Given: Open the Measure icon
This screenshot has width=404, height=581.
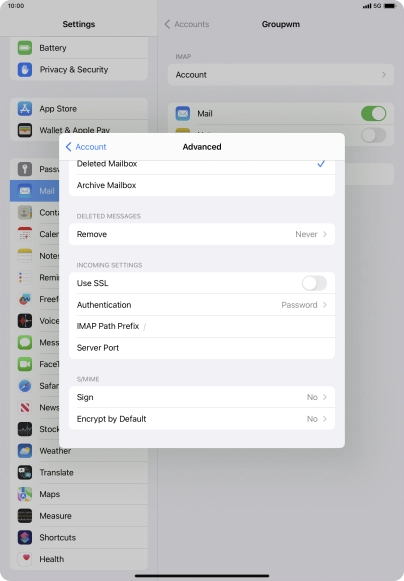Looking at the screenshot, I should [x=24, y=516].
